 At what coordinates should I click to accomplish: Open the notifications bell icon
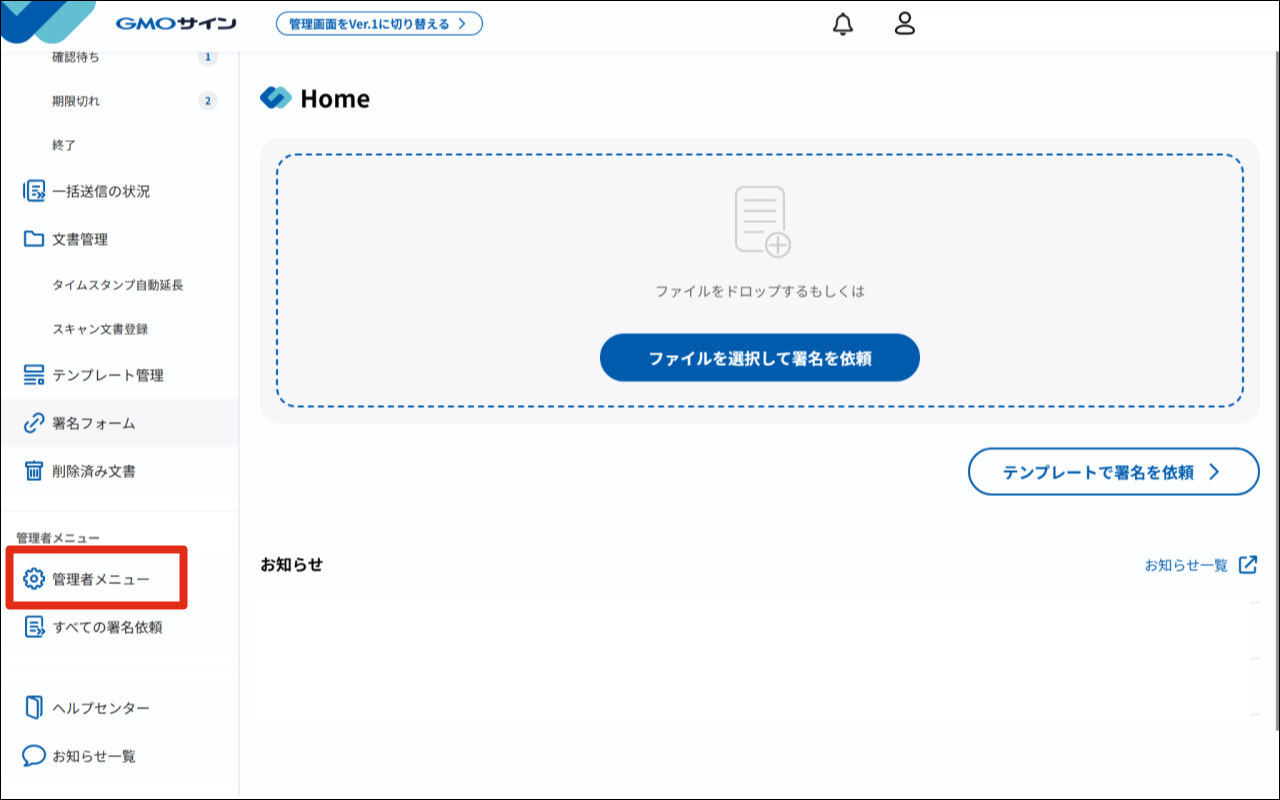pos(843,24)
